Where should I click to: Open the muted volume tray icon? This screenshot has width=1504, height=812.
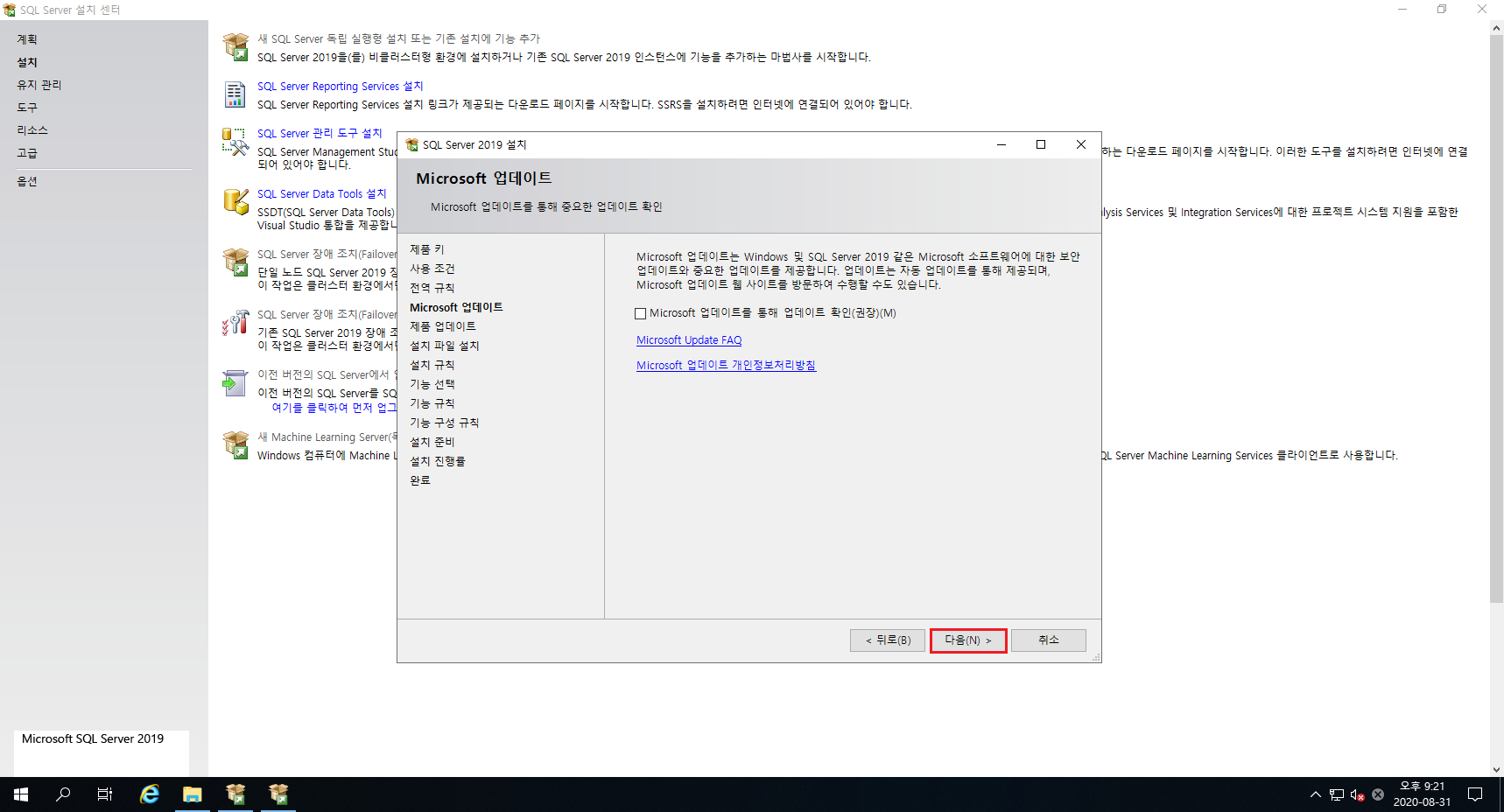pos(1357,794)
